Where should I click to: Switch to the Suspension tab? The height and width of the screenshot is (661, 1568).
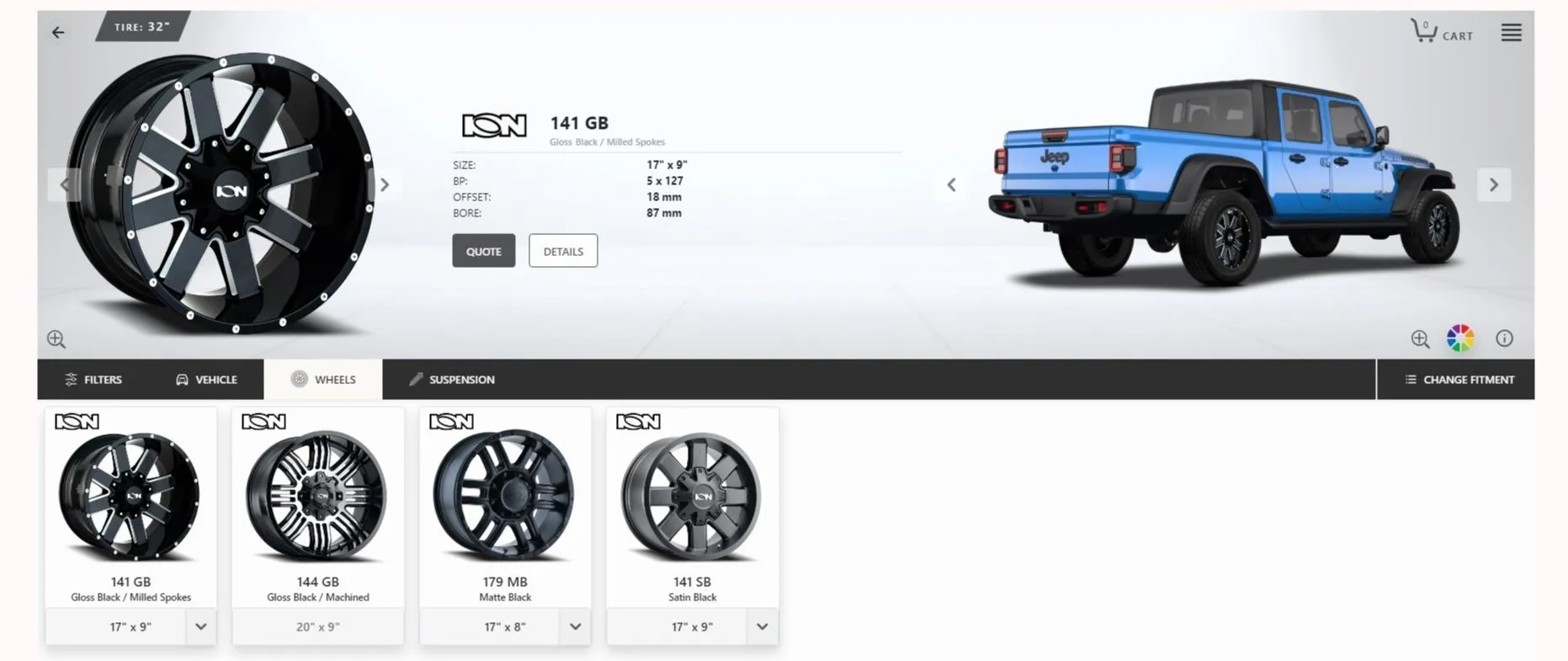tap(452, 380)
